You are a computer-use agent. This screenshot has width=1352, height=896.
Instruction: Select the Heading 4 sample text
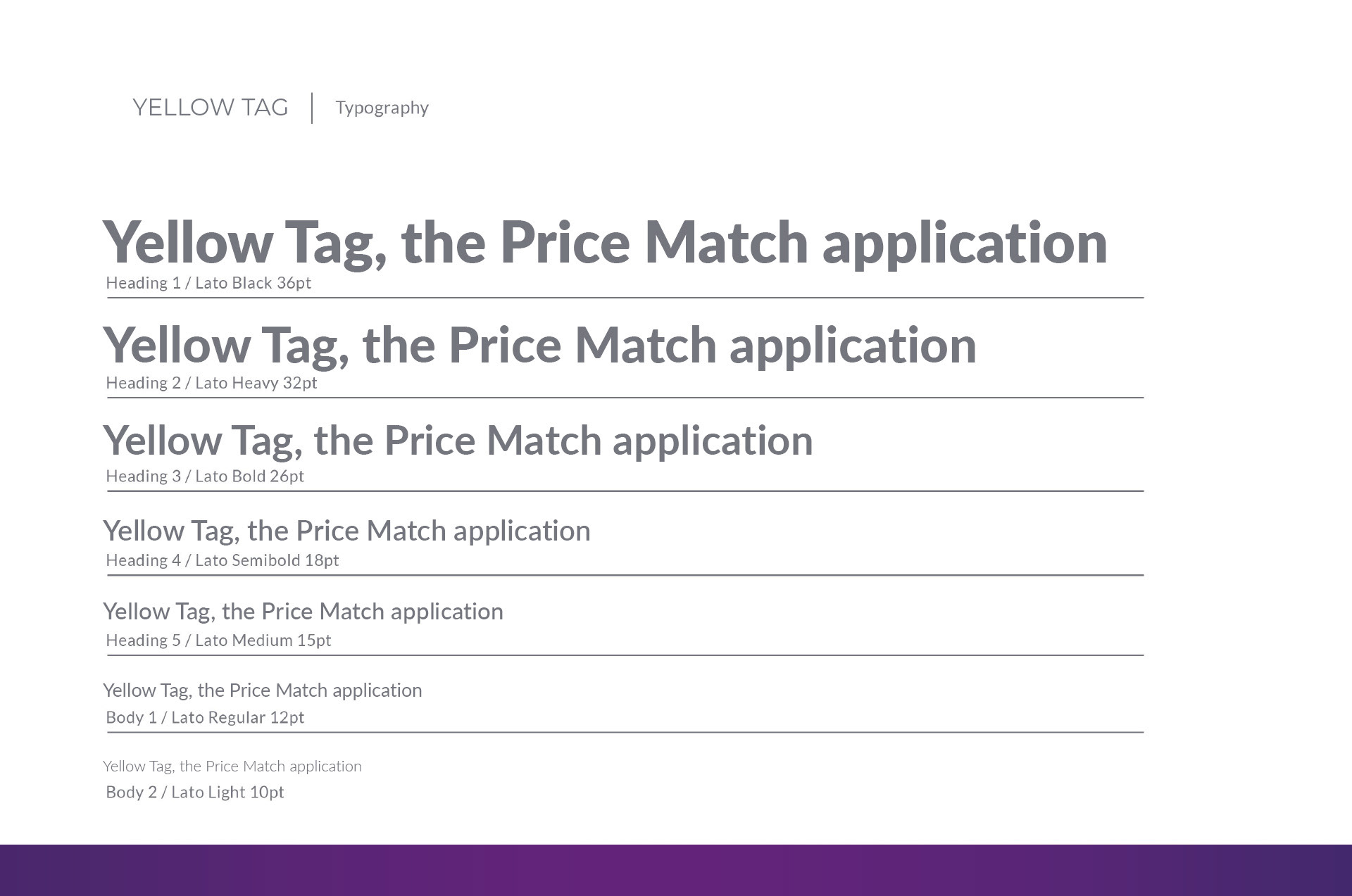(x=346, y=531)
